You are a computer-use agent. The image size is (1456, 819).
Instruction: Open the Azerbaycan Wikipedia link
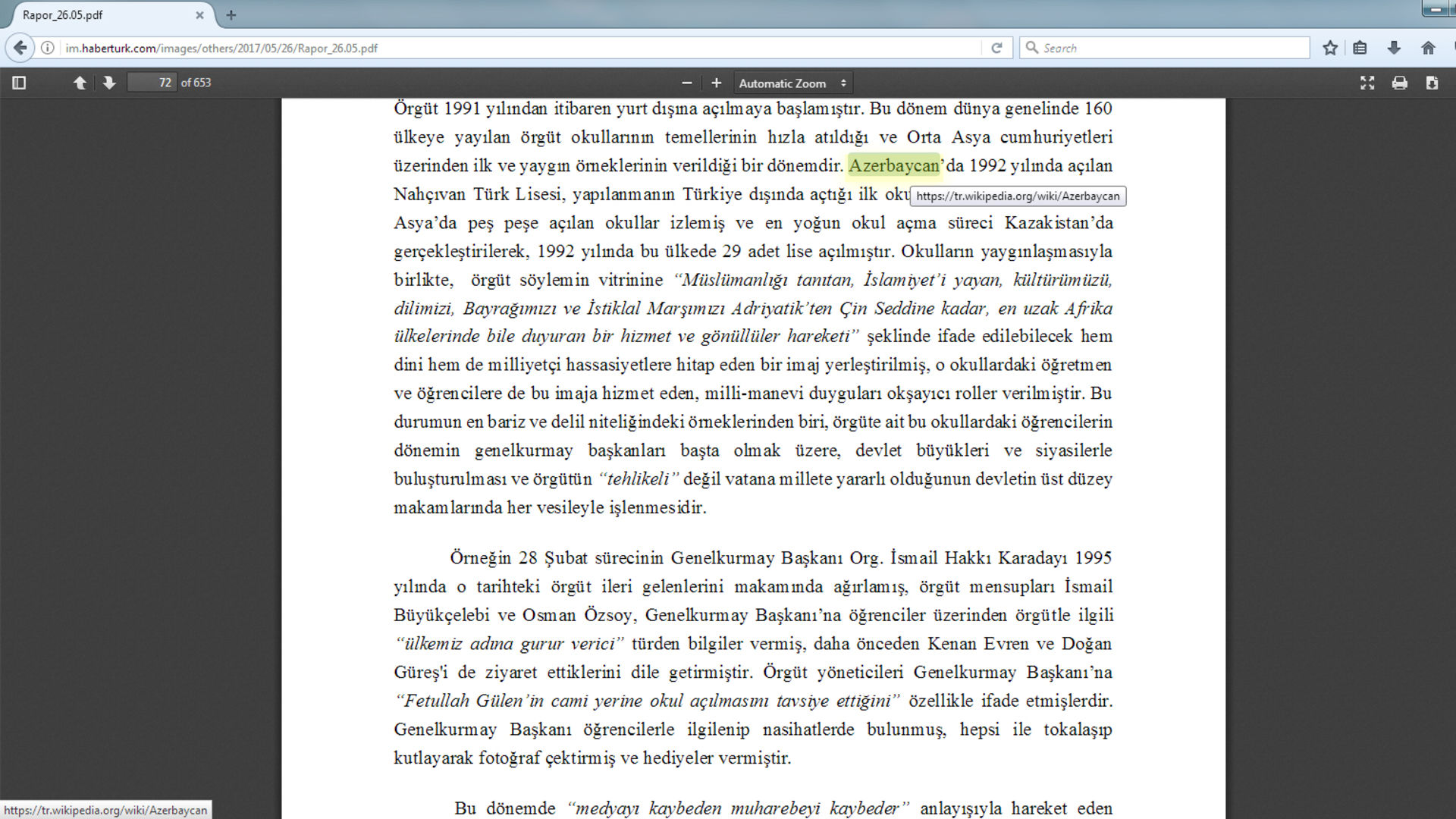click(893, 165)
